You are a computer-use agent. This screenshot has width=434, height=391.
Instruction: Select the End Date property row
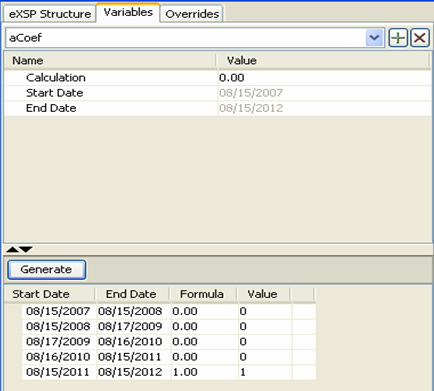pos(217,108)
